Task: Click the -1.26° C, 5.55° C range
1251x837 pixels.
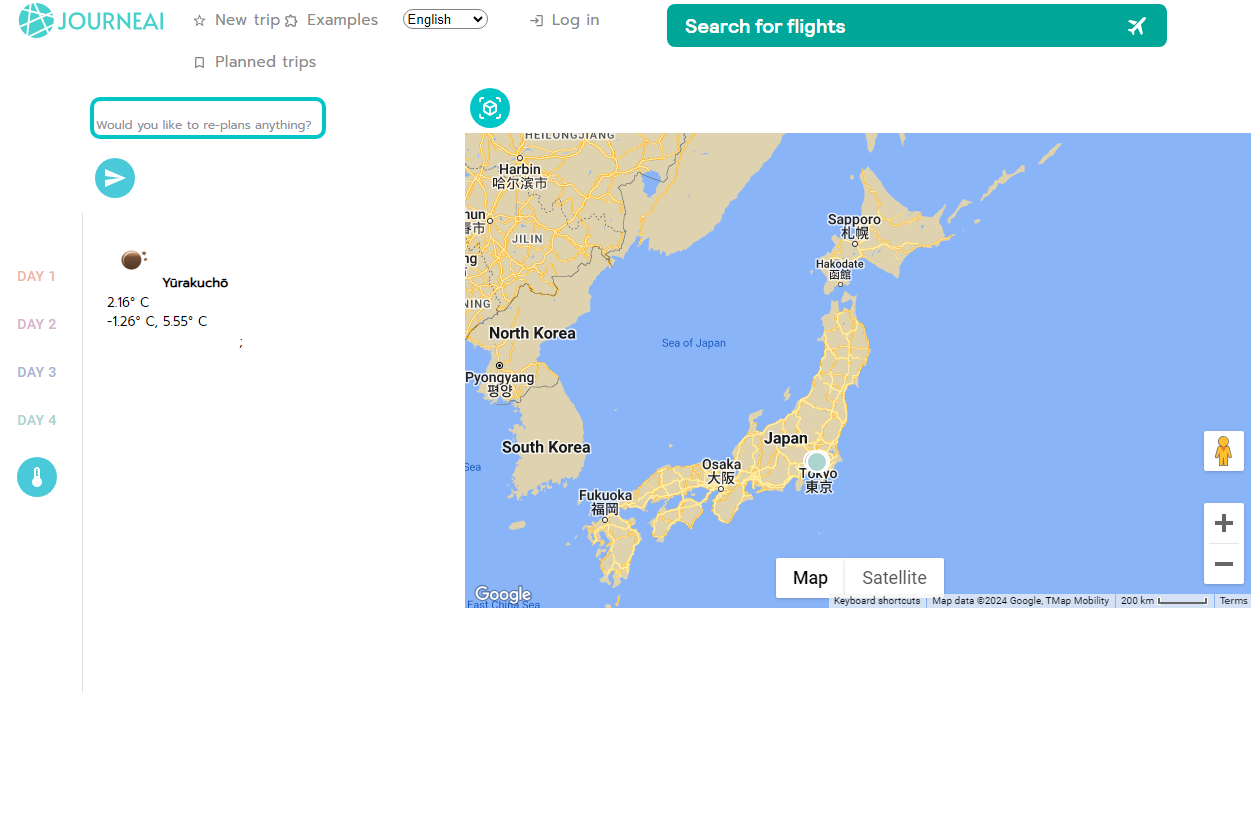Action: click(x=157, y=321)
